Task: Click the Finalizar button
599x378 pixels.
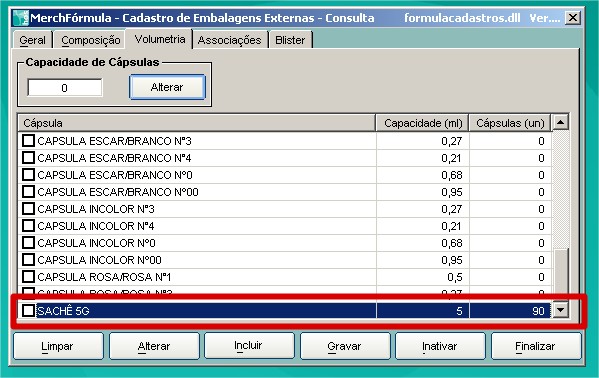Action: point(536,346)
